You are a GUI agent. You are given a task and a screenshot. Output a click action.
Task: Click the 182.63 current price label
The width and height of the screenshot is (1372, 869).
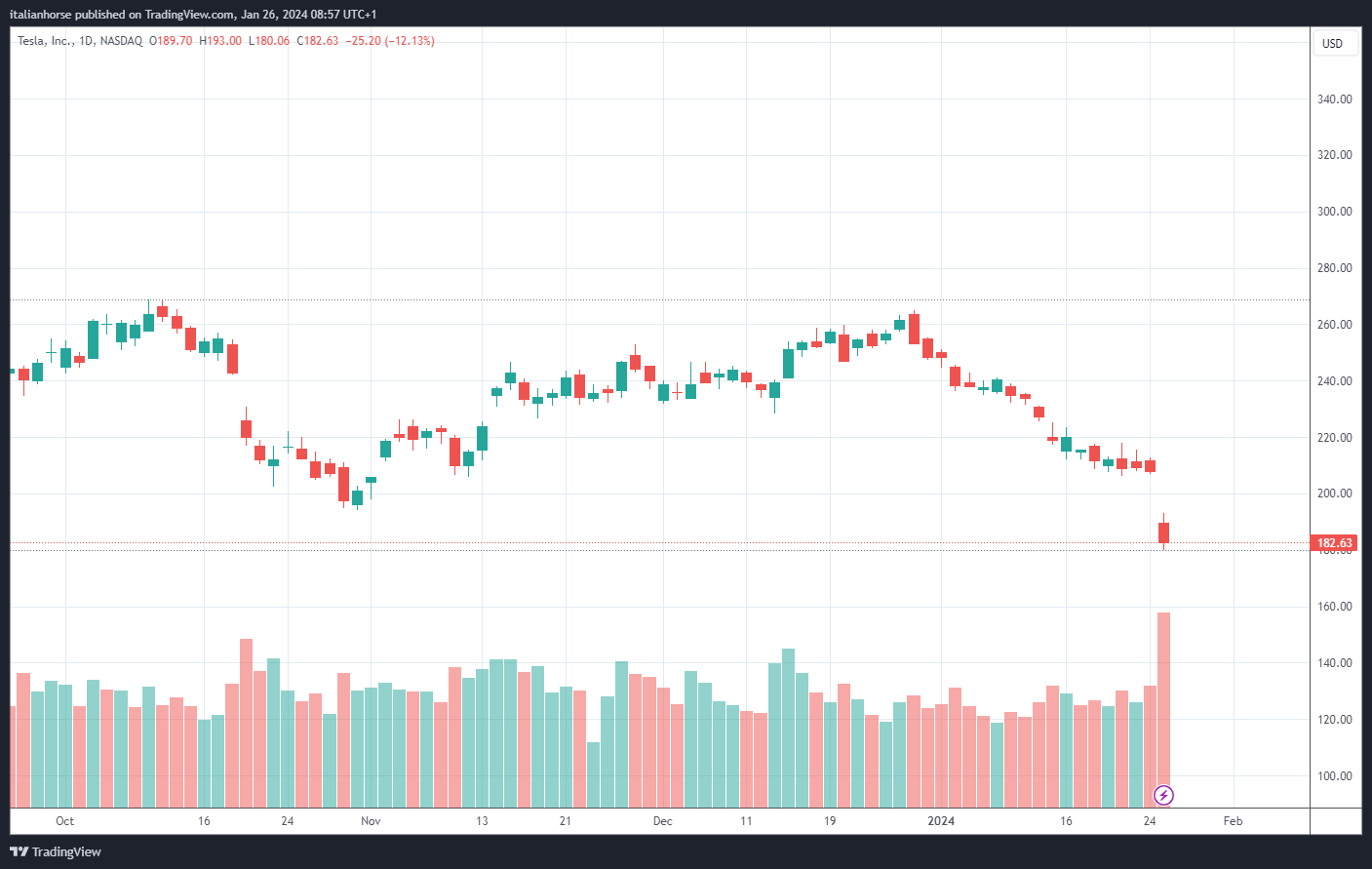click(1335, 543)
